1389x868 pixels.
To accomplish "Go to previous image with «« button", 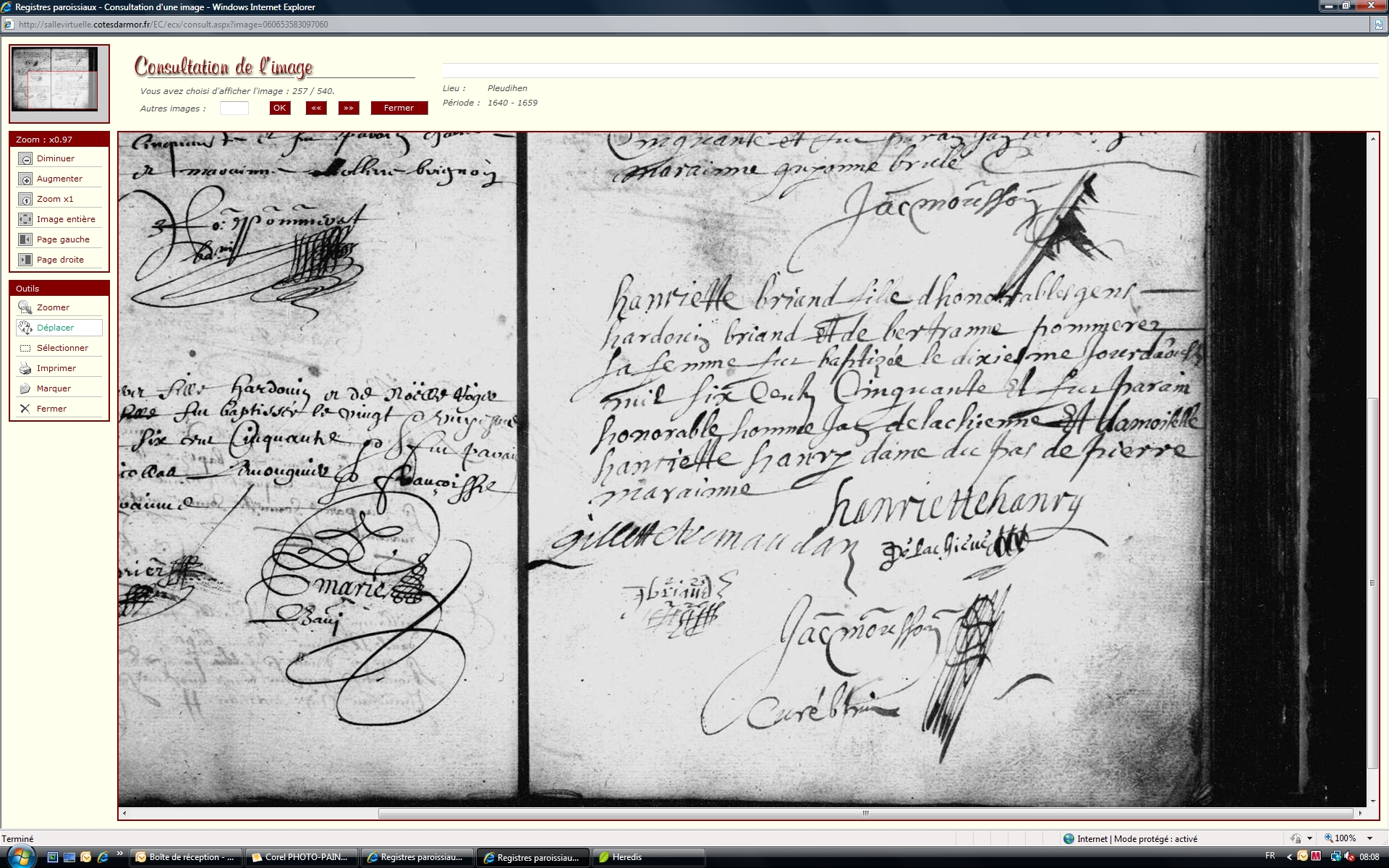I will (x=316, y=108).
